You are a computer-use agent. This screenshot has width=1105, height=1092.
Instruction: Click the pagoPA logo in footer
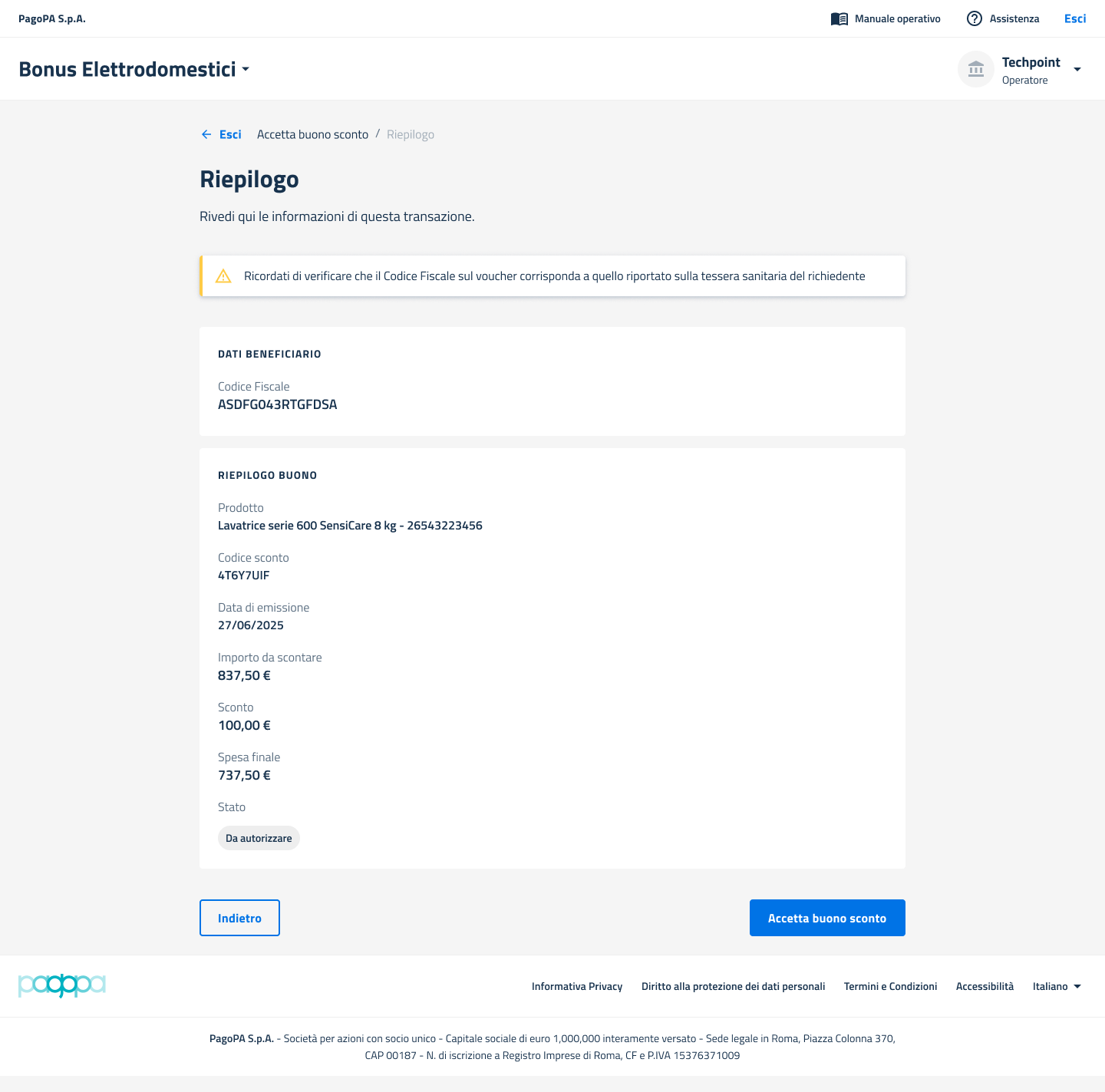(61, 985)
